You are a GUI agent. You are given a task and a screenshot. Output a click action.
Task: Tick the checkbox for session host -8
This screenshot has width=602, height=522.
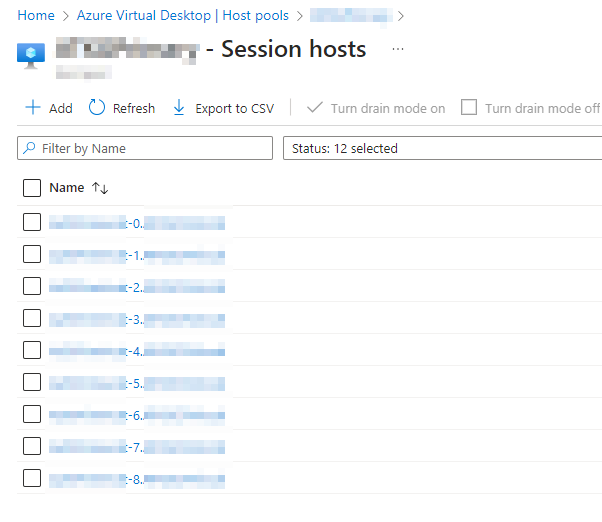(x=32, y=478)
